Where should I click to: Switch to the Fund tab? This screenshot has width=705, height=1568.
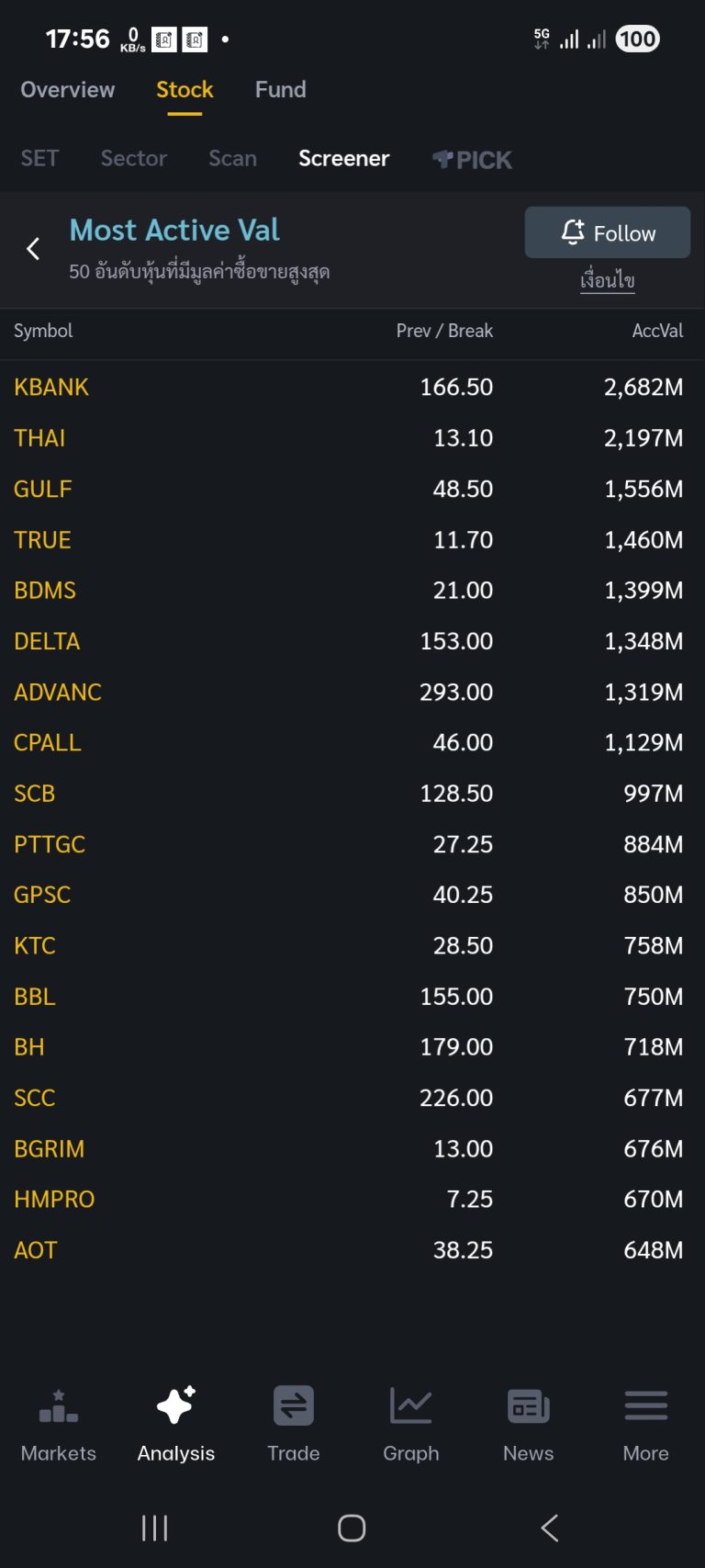[x=280, y=90]
